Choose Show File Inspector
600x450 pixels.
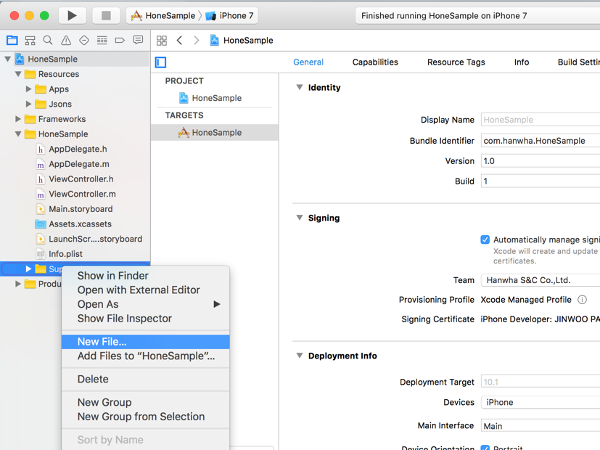[x=145, y=318]
